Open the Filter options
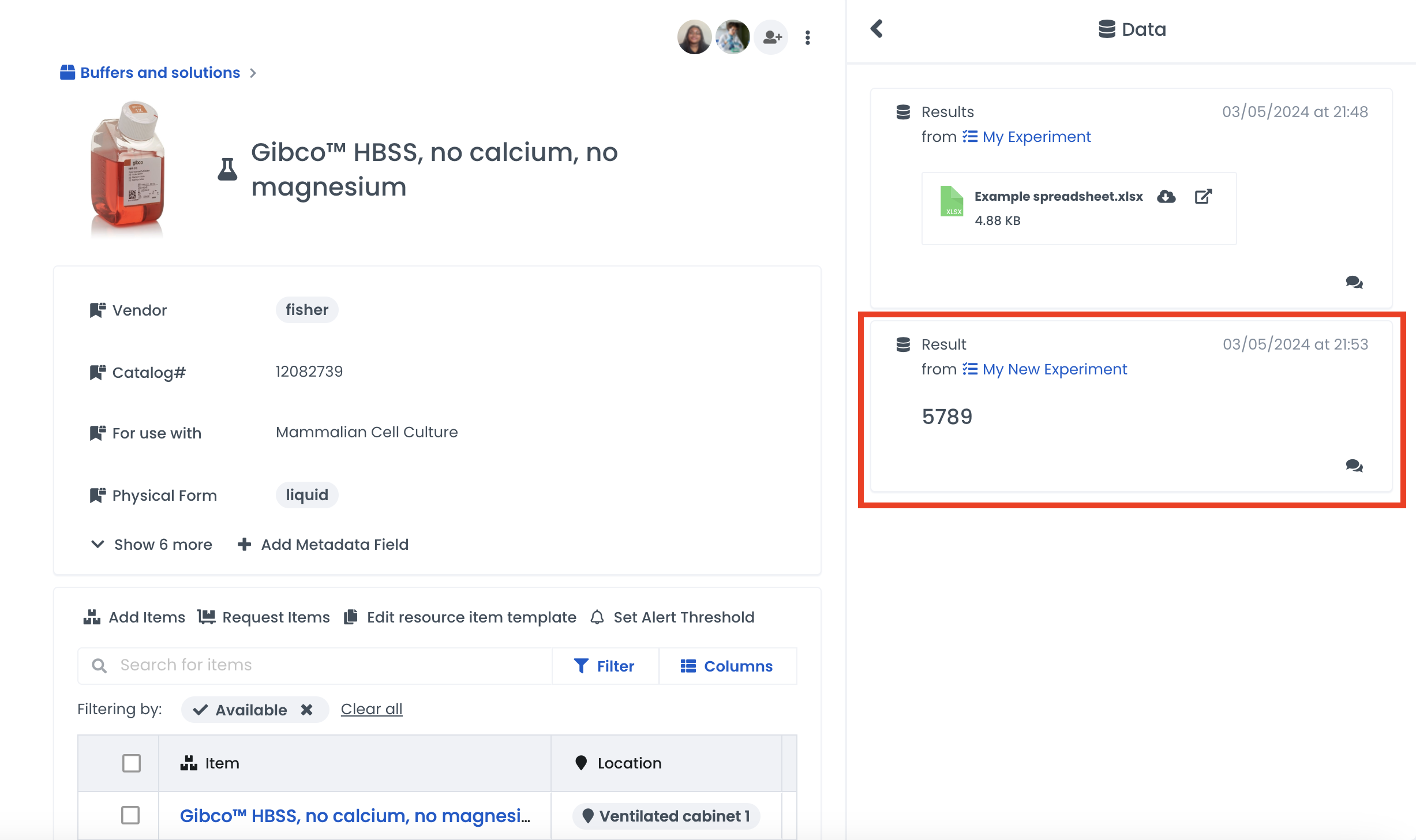1416x840 pixels. coord(604,666)
